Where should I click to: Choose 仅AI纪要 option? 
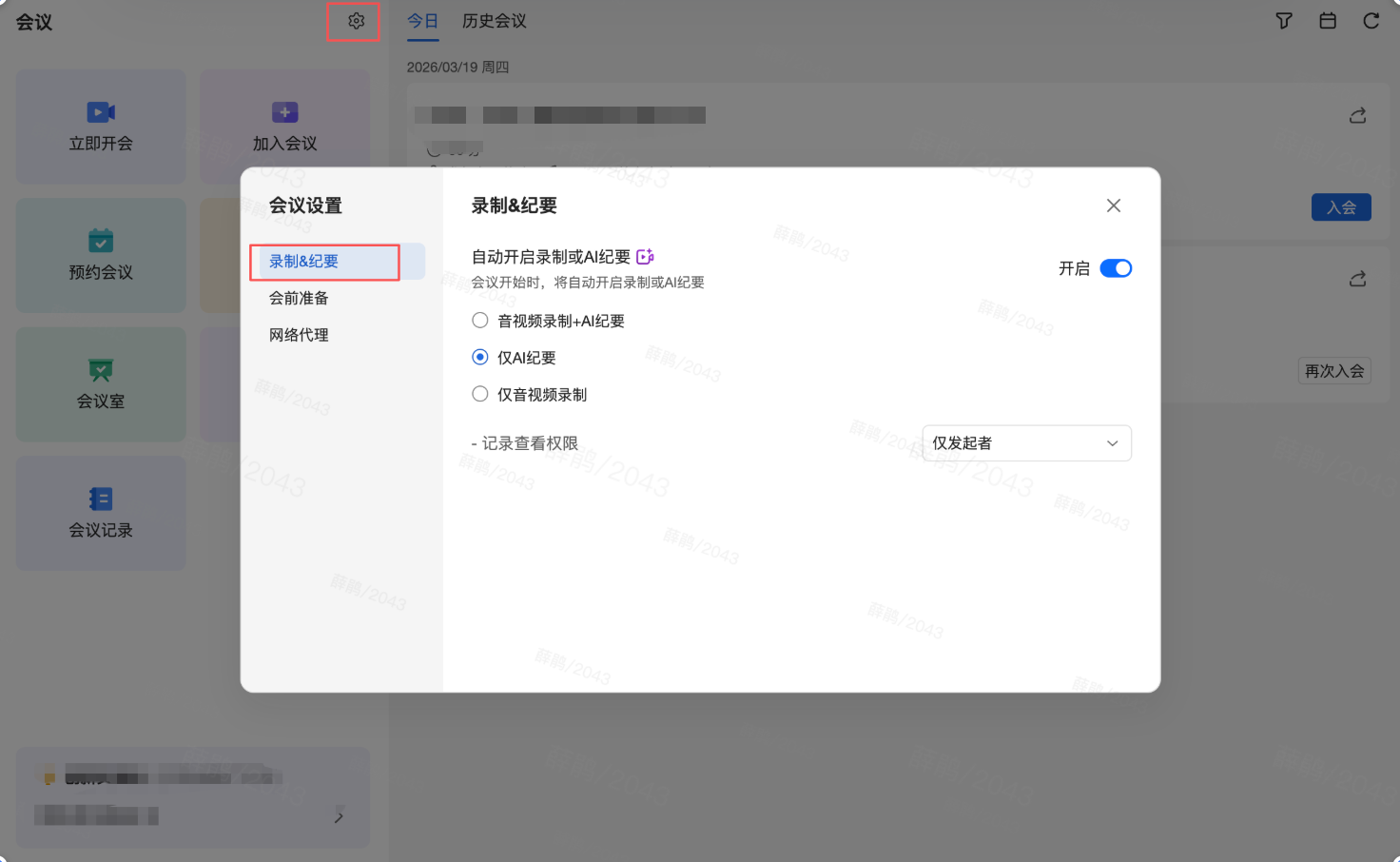tap(480, 358)
